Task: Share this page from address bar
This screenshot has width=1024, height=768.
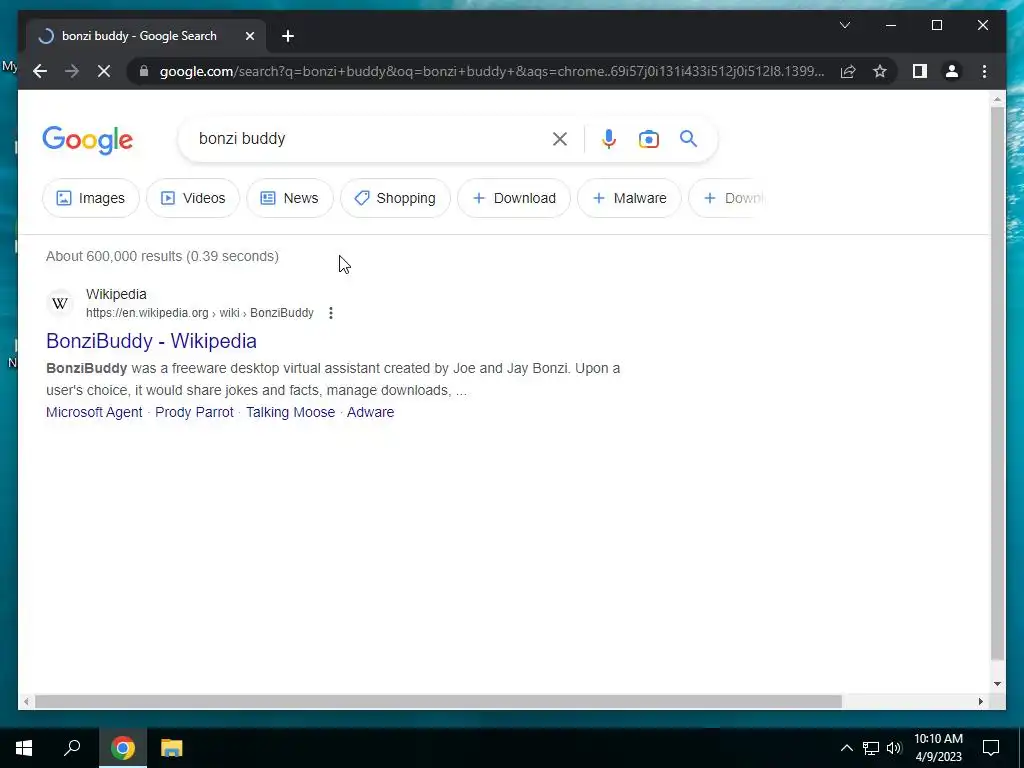Action: click(848, 71)
